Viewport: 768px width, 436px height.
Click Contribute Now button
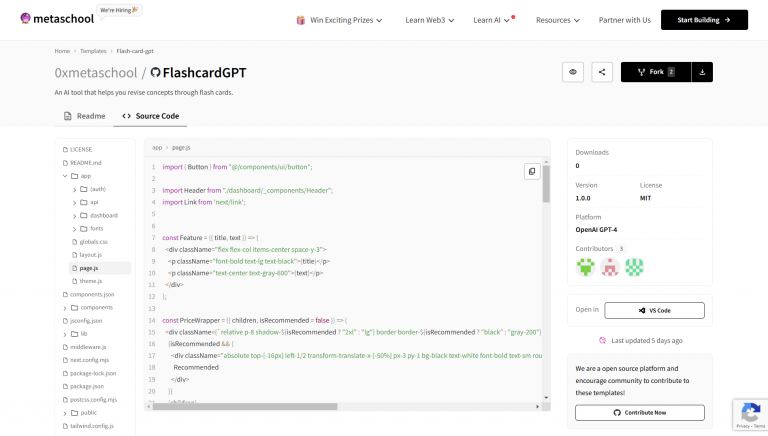pos(640,412)
